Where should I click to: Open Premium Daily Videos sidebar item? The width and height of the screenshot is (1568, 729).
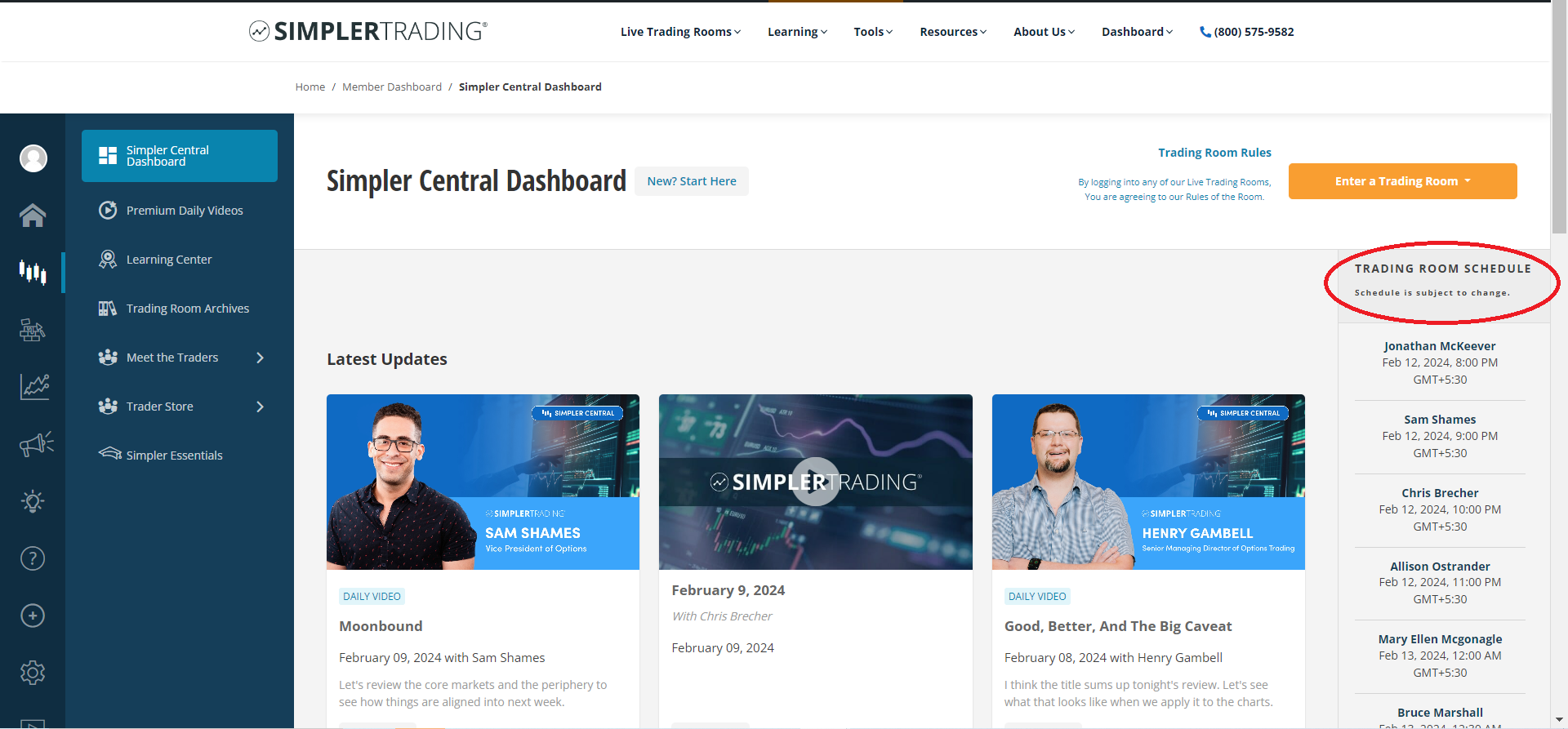[x=180, y=211]
